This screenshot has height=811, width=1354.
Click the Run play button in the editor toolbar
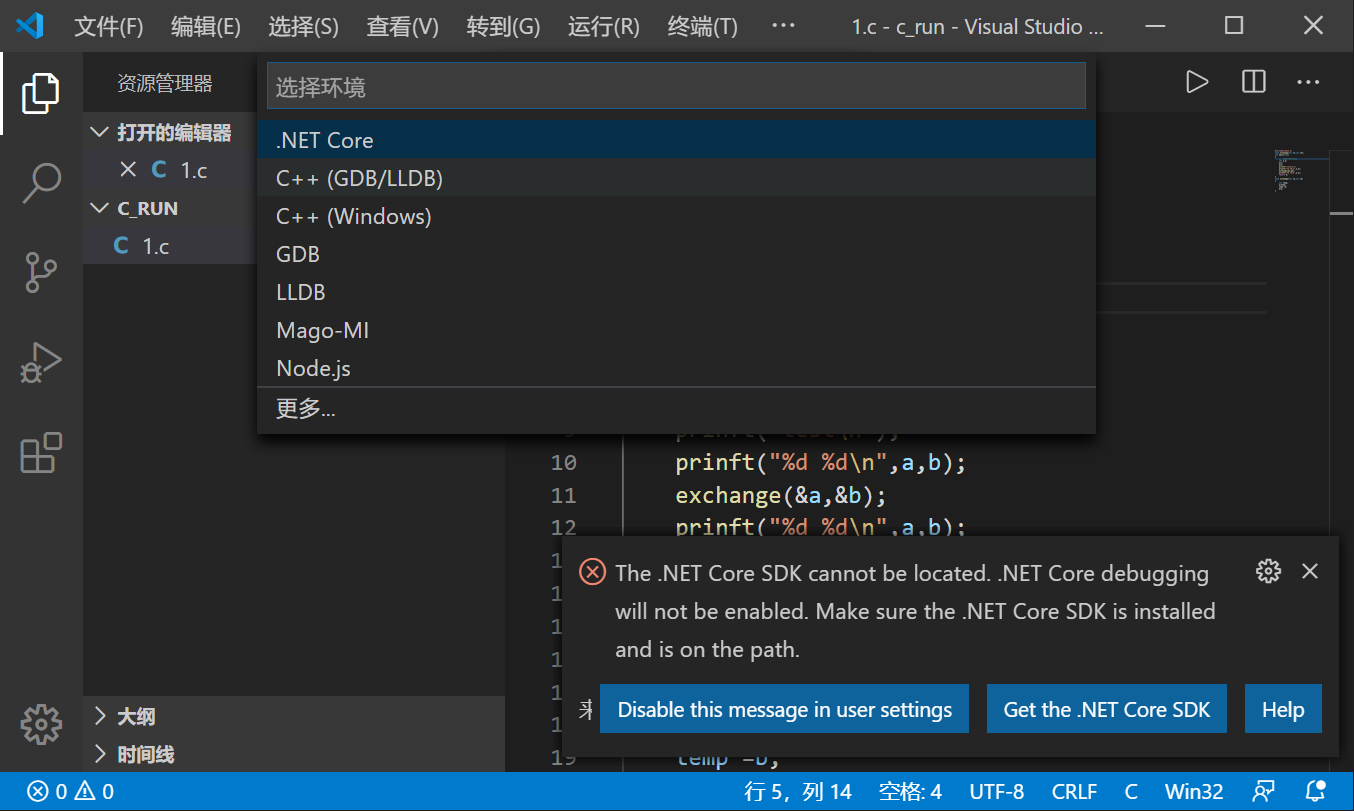(x=1197, y=82)
